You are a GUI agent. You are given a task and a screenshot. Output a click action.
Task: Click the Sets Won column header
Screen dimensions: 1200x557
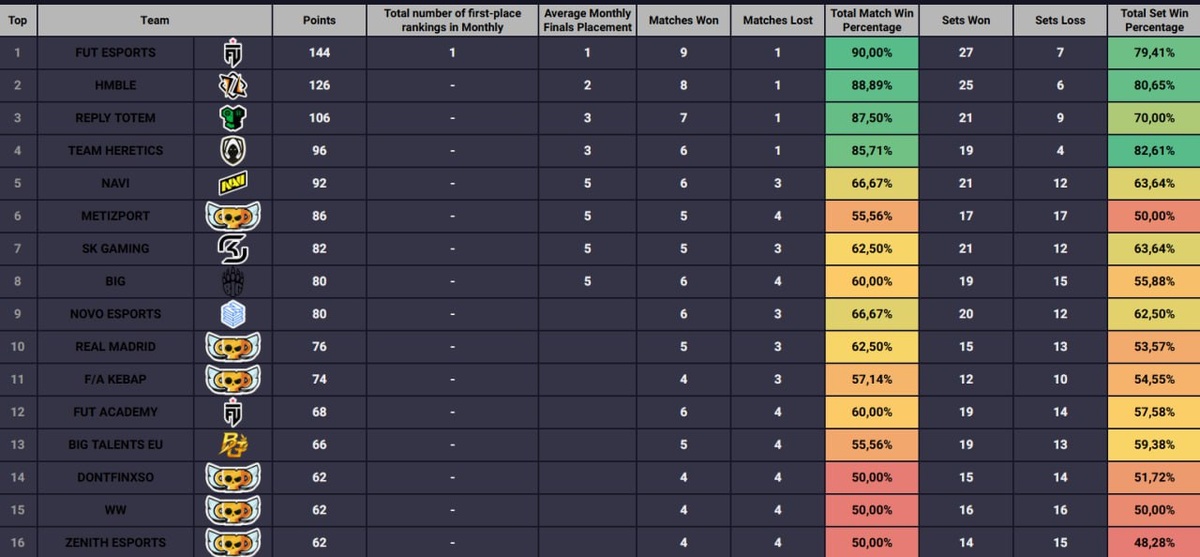click(x=966, y=20)
